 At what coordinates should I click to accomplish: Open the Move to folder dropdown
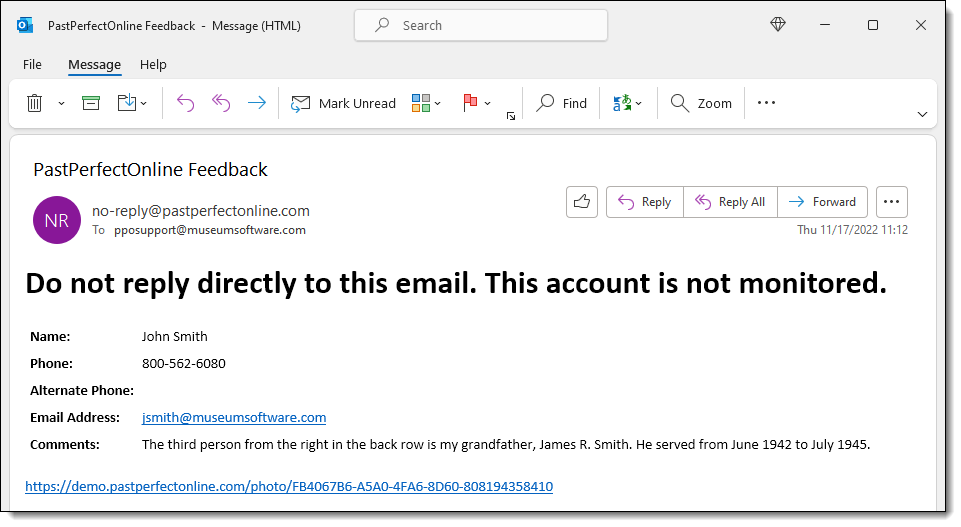(x=132, y=103)
